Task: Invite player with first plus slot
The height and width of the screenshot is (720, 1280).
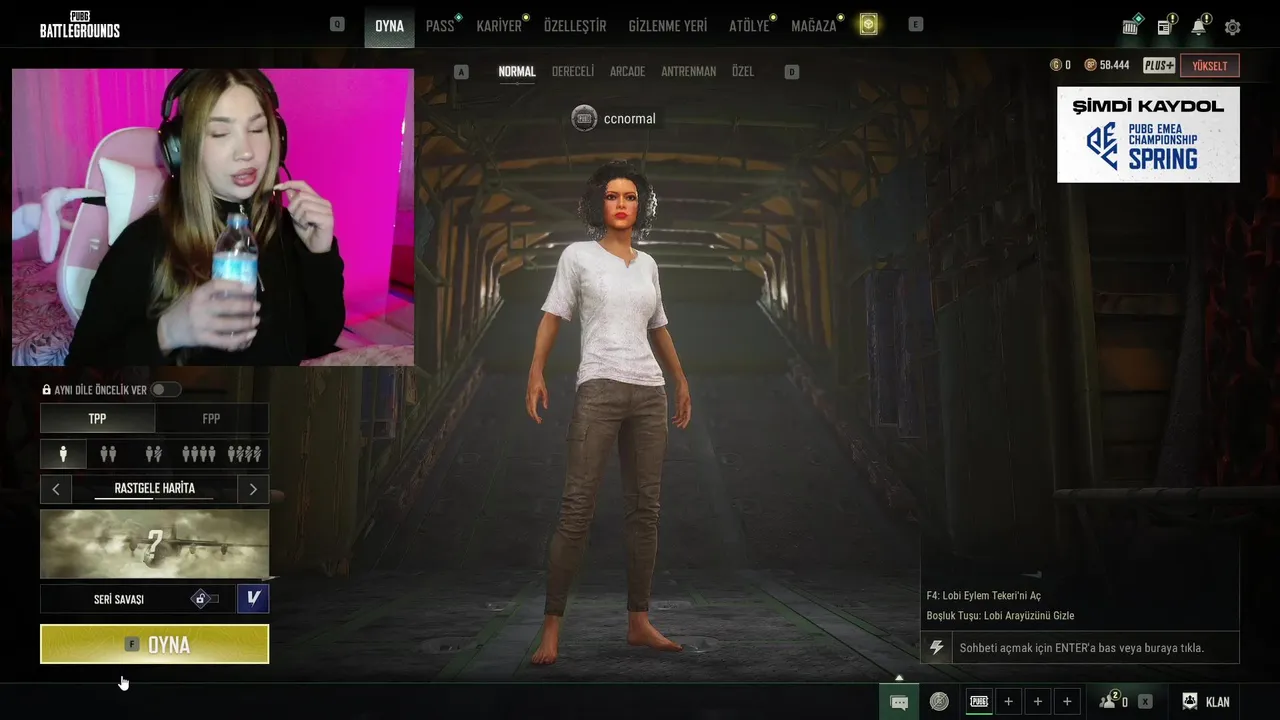Action: pos(1008,702)
